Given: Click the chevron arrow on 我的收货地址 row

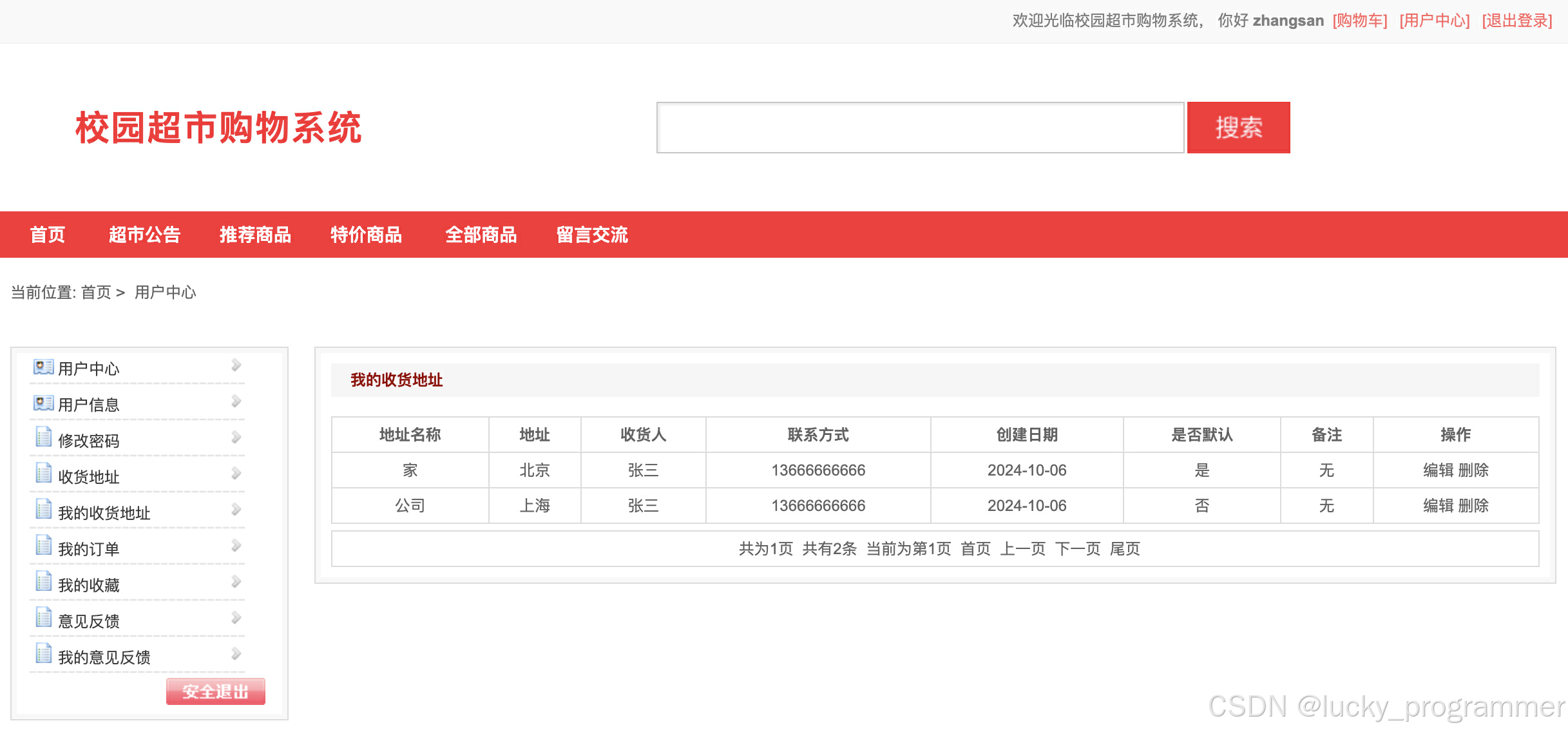Looking at the screenshot, I should point(236,510).
